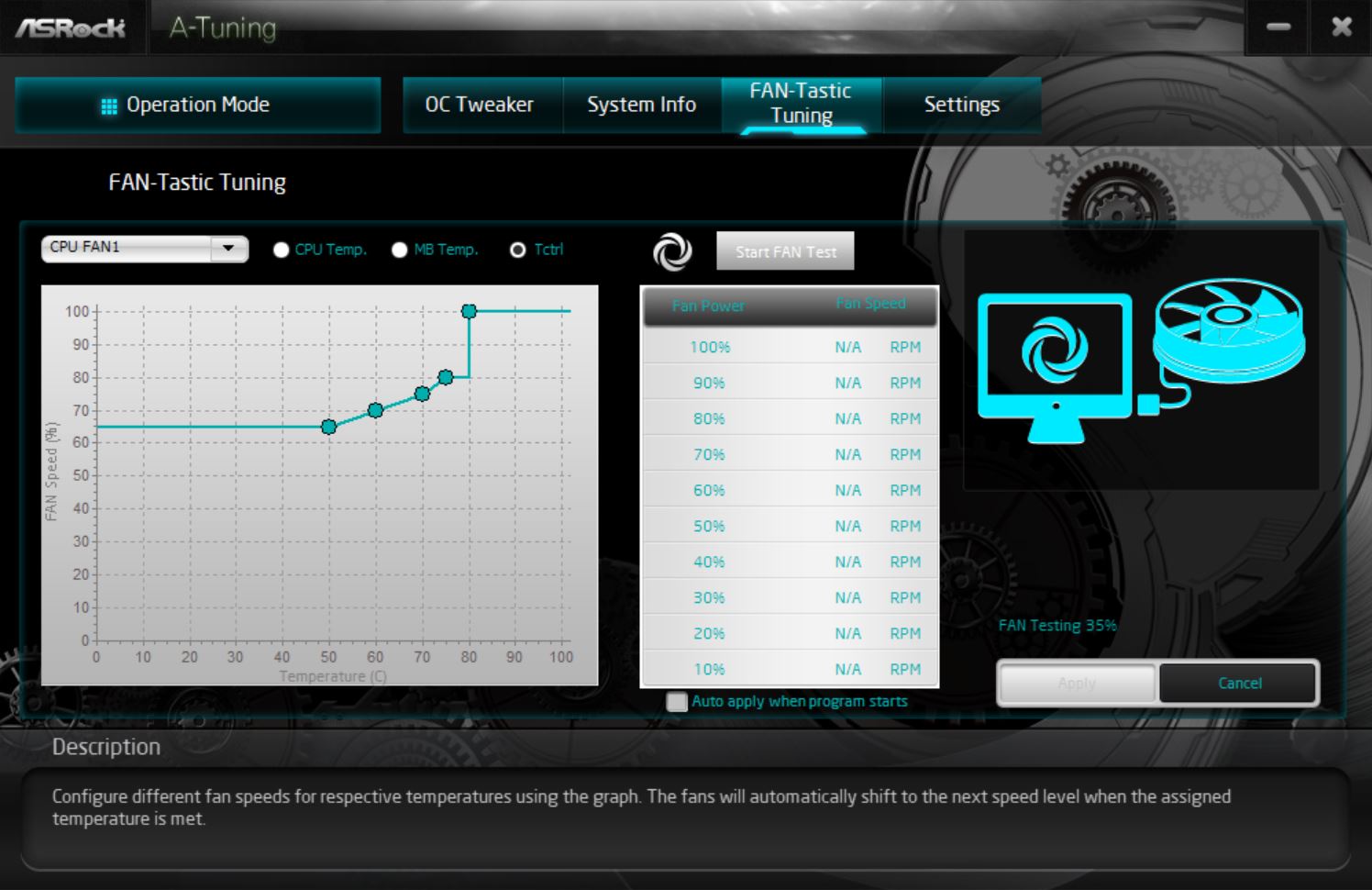
Task: Click the Temperature (C) axis label
Action: pyautogui.click(x=333, y=676)
